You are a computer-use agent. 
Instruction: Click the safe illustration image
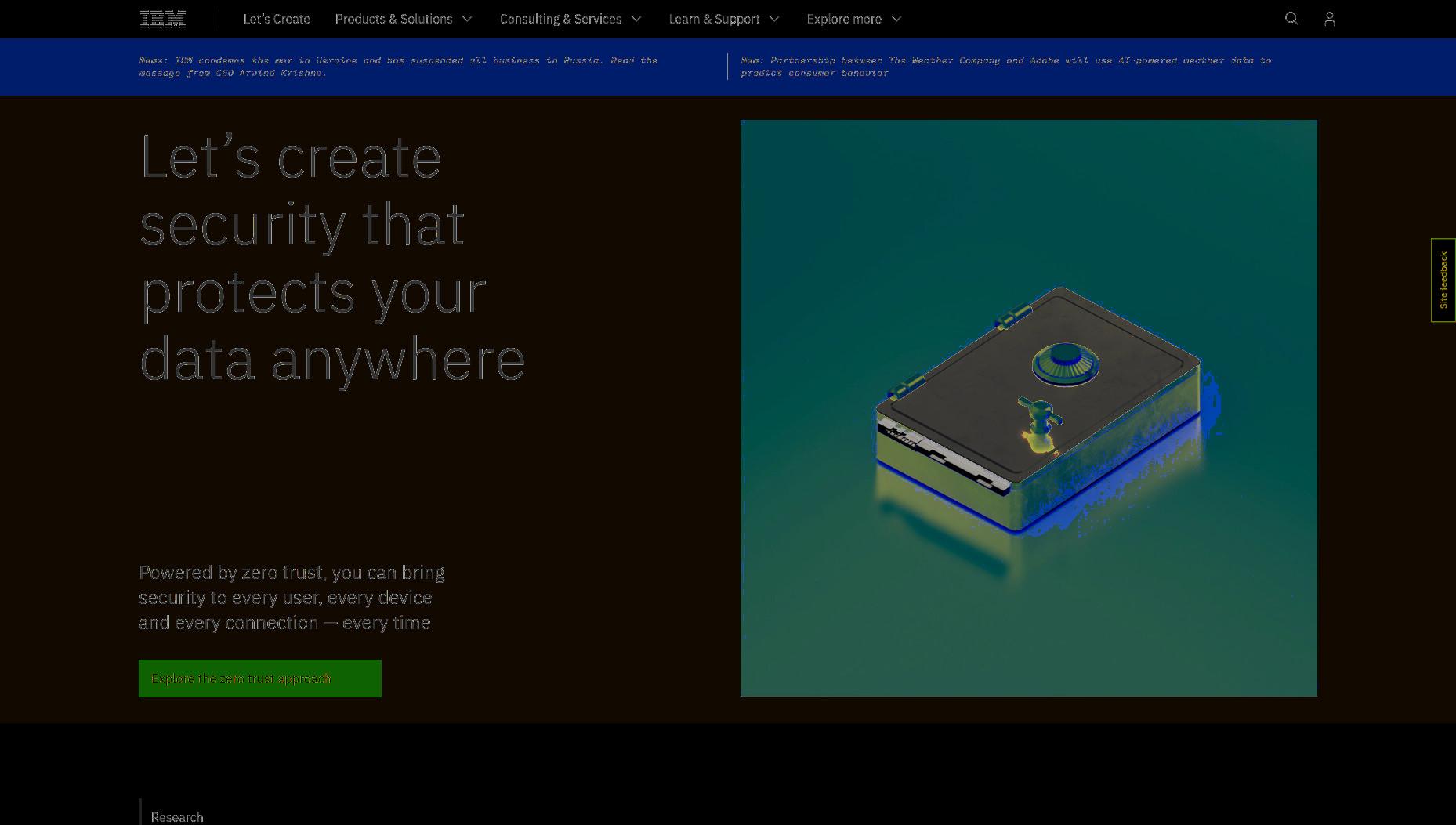[x=1028, y=408]
